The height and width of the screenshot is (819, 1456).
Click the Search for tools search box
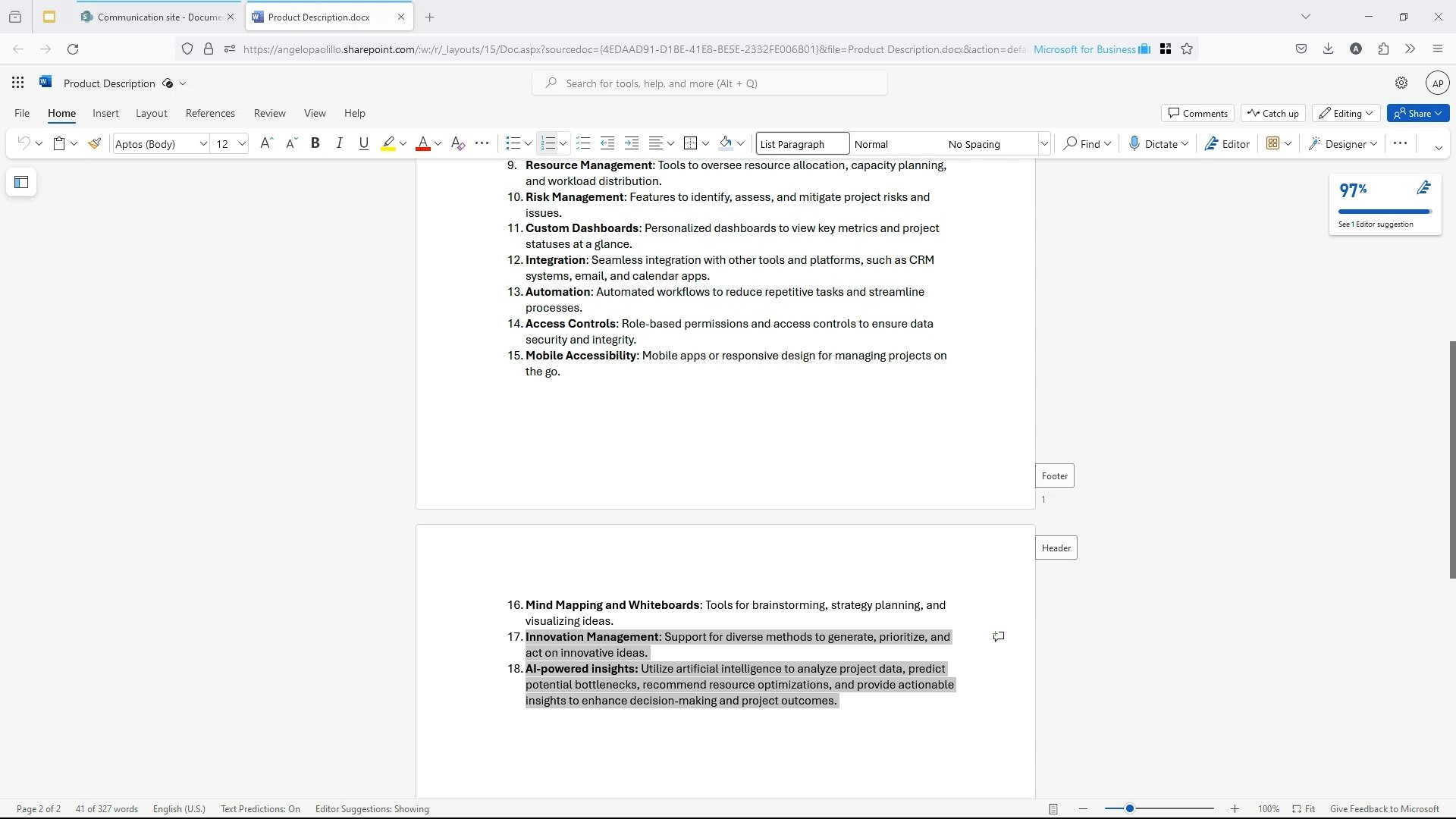[x=710, y=83]
